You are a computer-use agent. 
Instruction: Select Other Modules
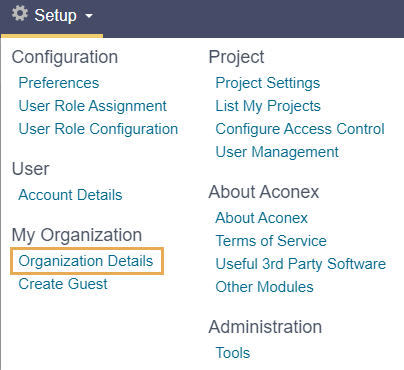point(264,287)
